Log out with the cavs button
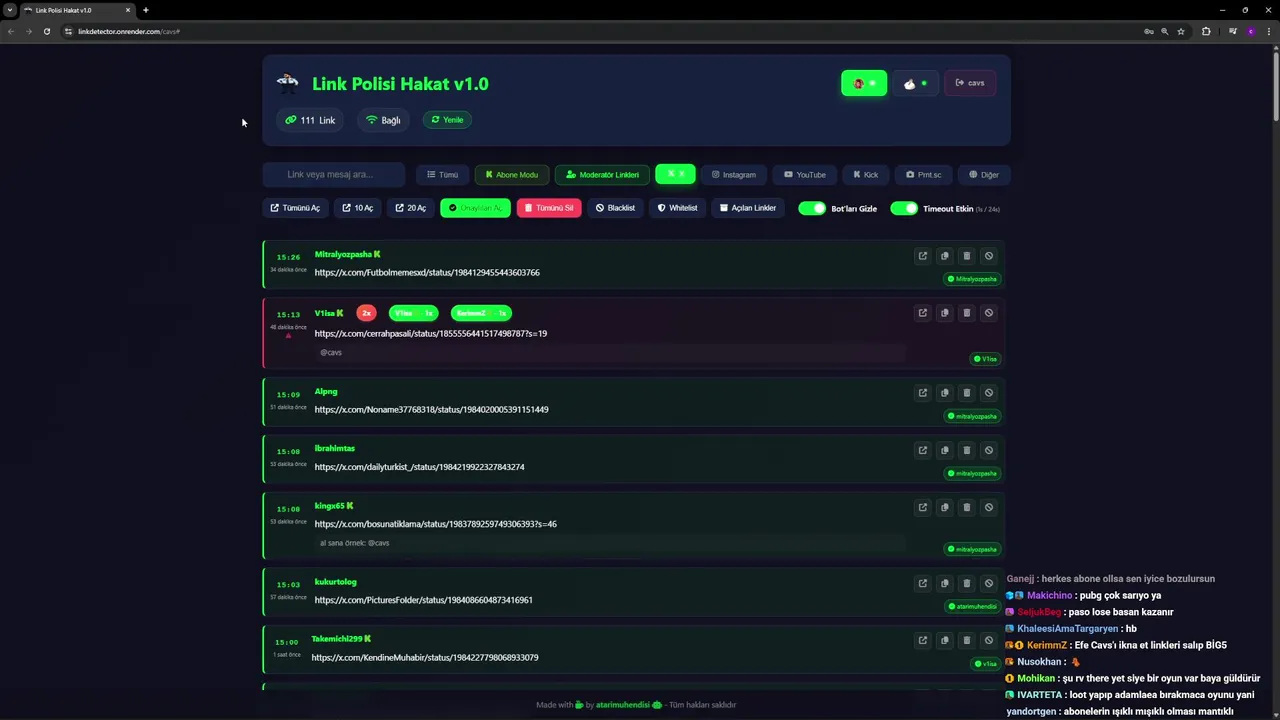The height and width of the screenshot is (720, 1280). pos(970,83)
